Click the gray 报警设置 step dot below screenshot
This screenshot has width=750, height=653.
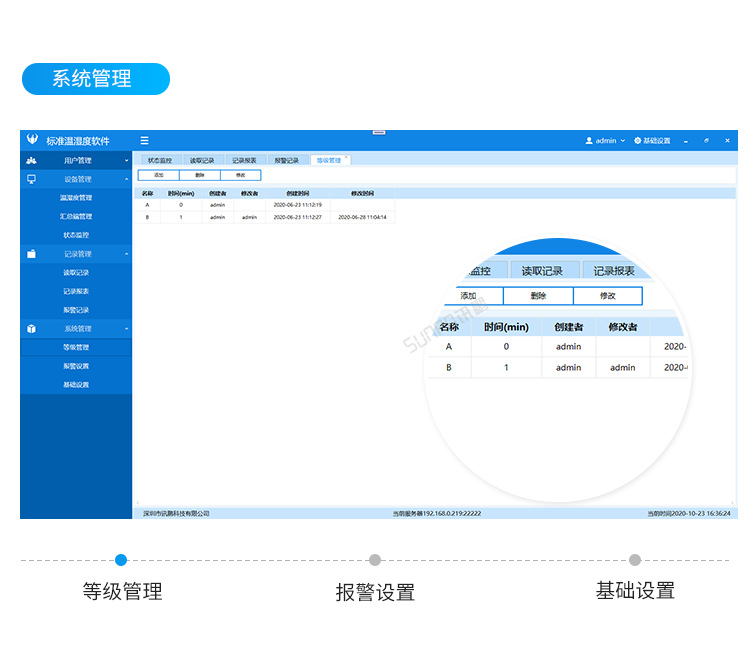click(375, 560)
